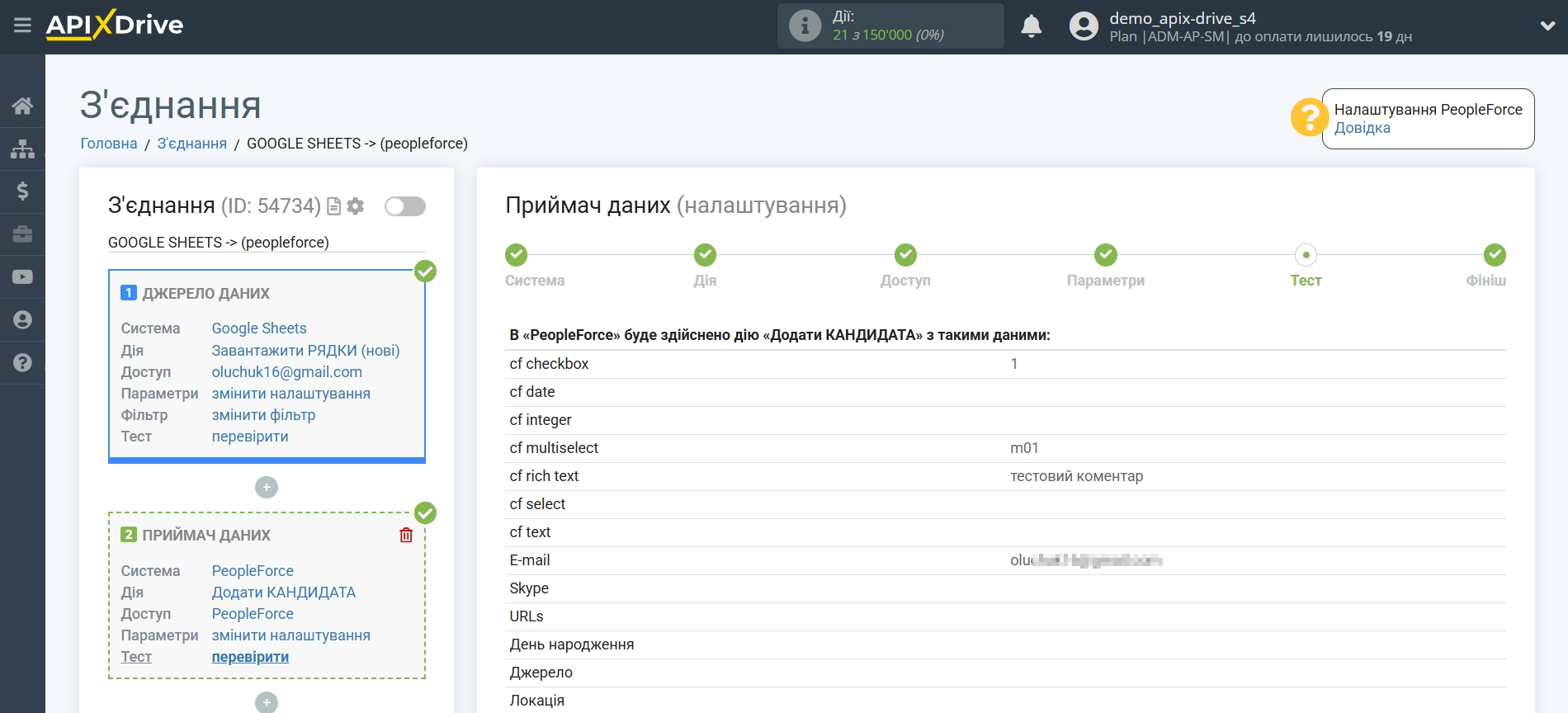Image resolution: width=1568 pixels, height=713 pixels.
Task: Click the Тест step circle marker
Action: 1306,255
